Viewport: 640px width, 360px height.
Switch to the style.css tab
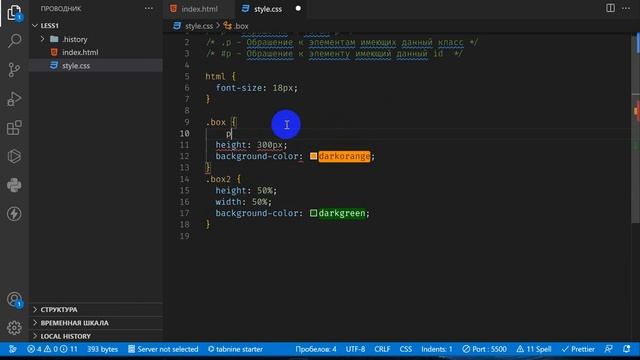[267, 9]
